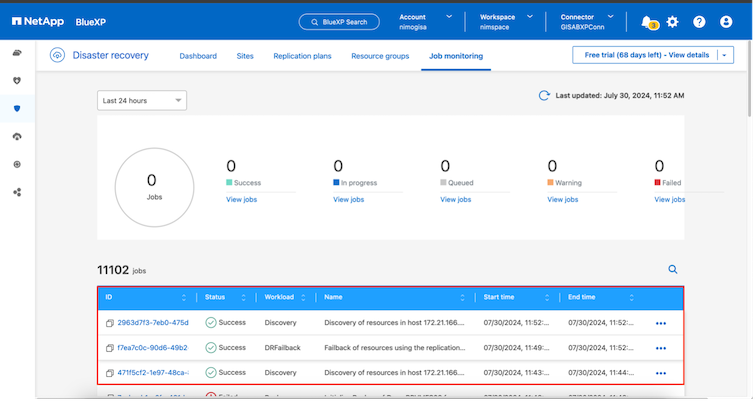Image resolution: width=755 pixels, height=401 pixels.
Task: Click Free trial View details button
Action: point(646,55)
